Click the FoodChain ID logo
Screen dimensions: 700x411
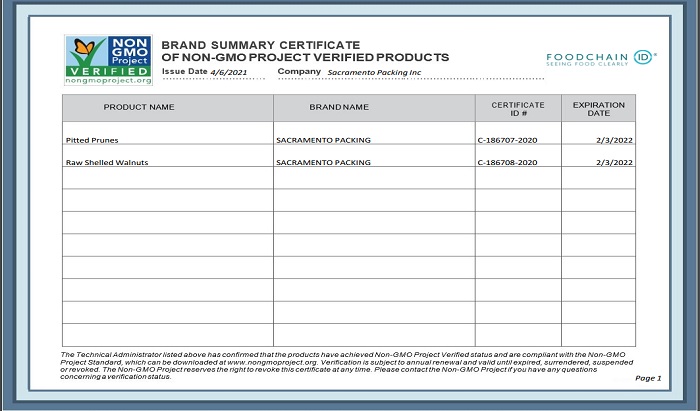point(600,58)
